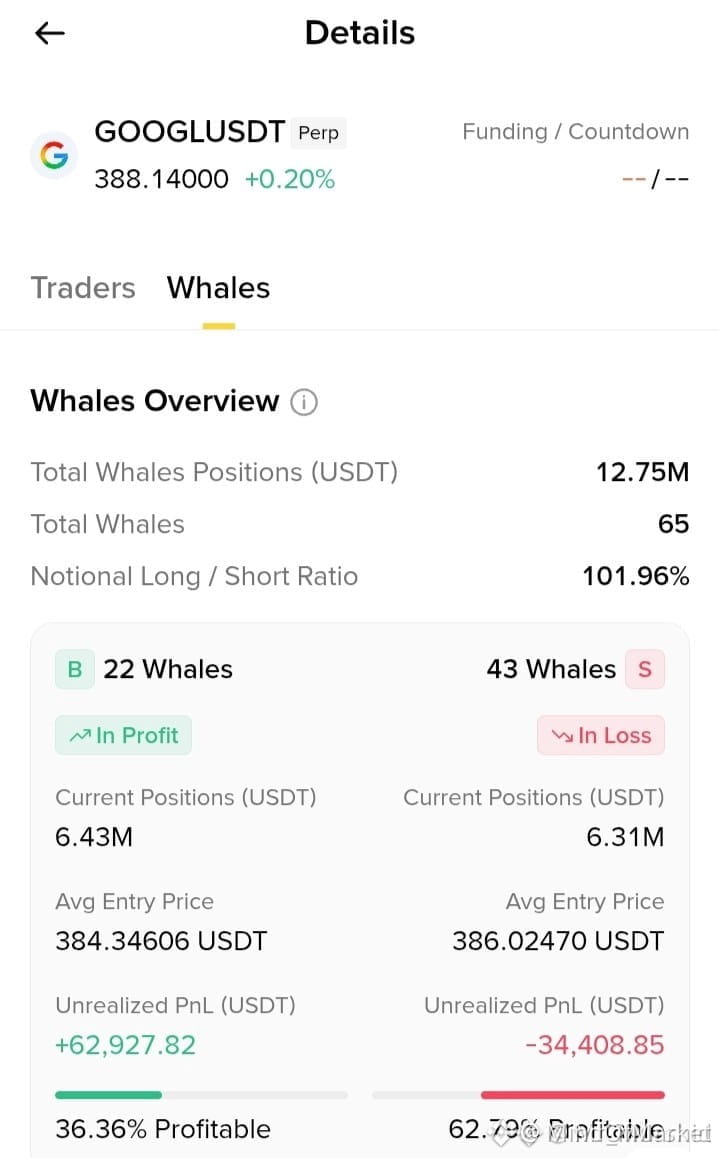Click the red short-side progress bar
719x1158 pixels.
tap(573, 1094)
